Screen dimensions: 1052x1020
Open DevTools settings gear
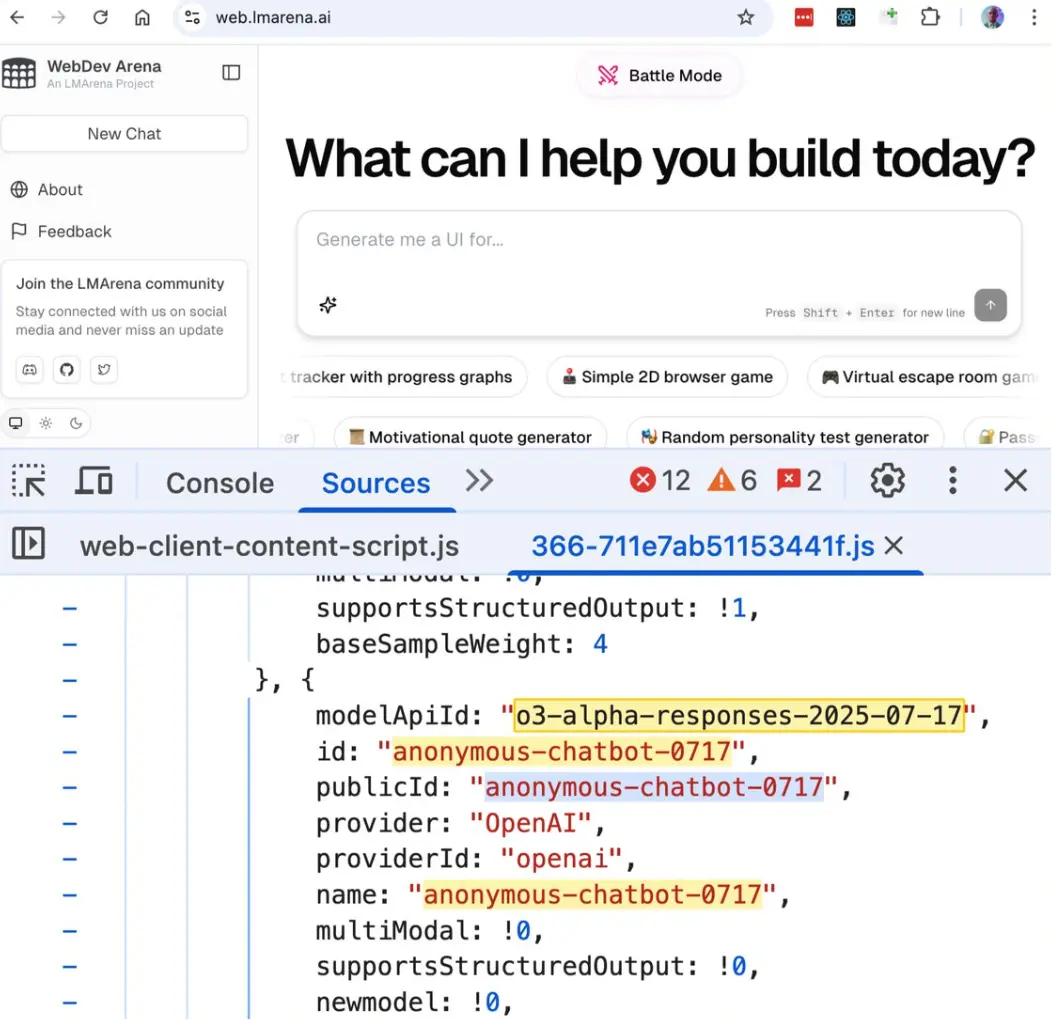click(x=886, y=481)
